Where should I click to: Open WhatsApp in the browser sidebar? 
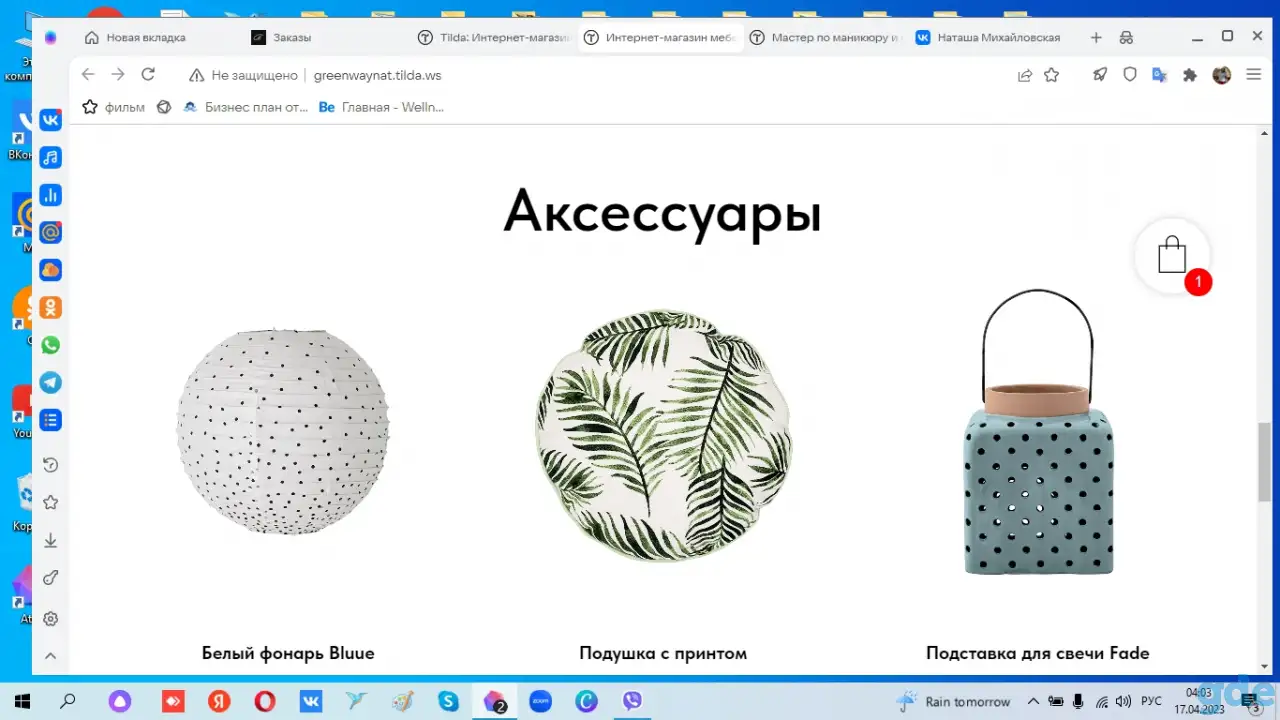[51, 345]
